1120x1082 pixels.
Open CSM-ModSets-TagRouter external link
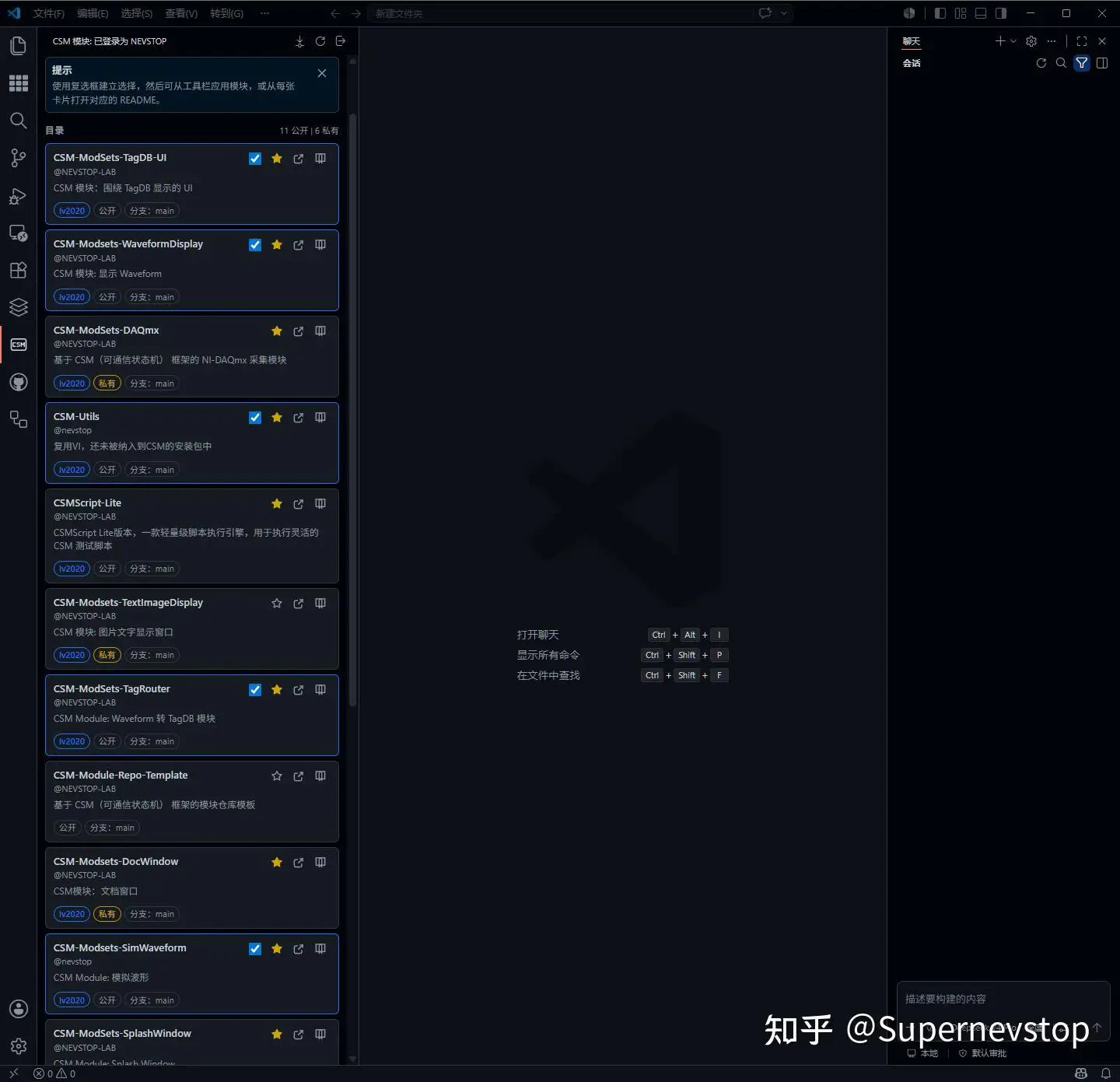tap(299, 690)
